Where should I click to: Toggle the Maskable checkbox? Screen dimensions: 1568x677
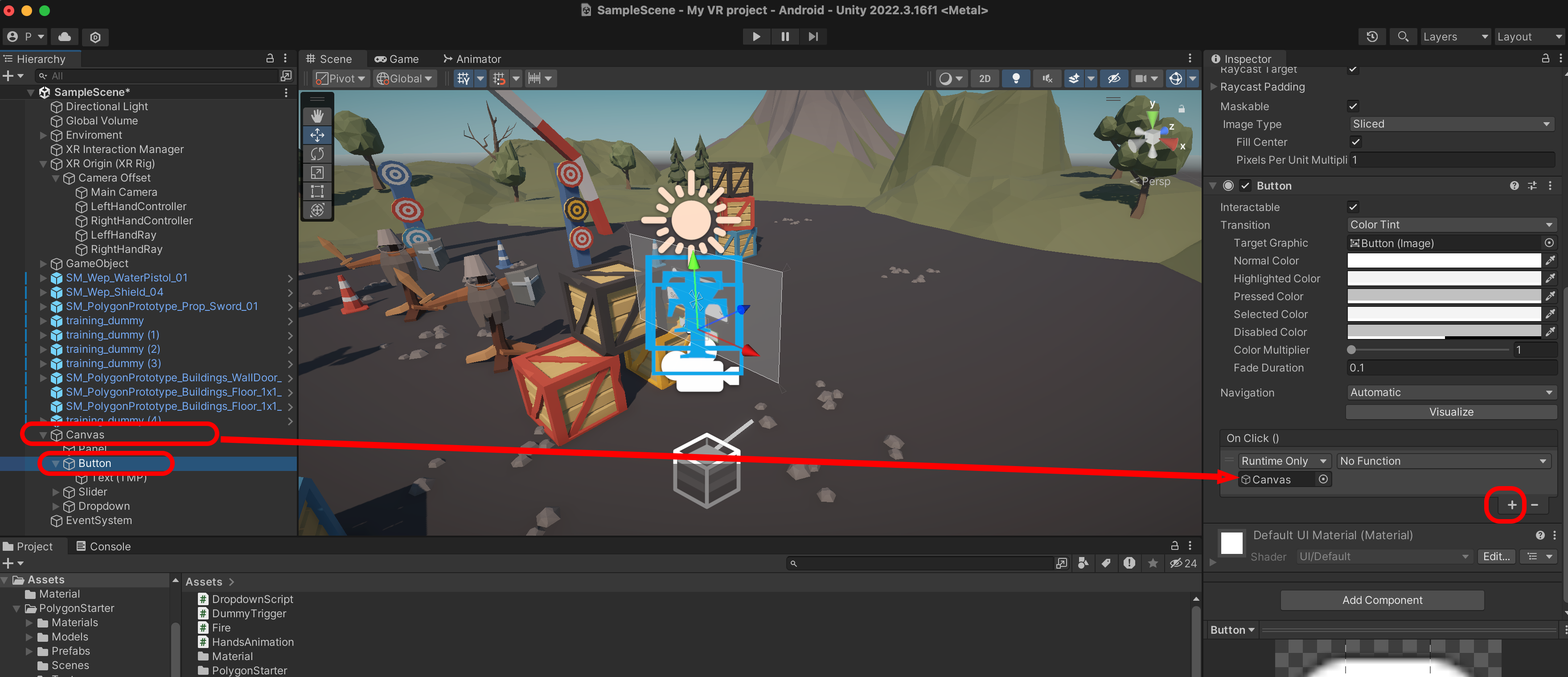pyautogui.click(x=1353, y=106)
